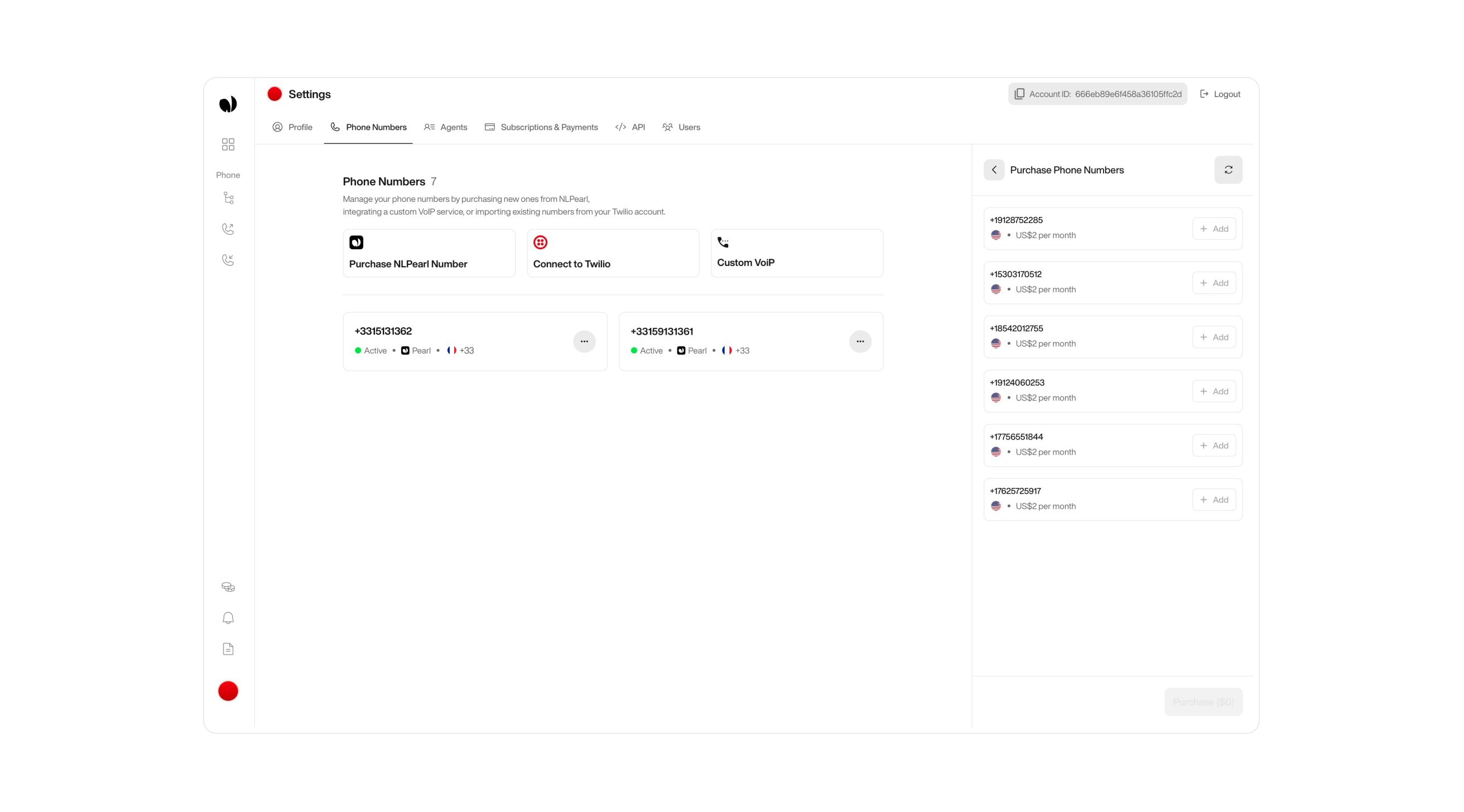Image resolution: width=1464 pixels, height=812 pixels.
Task: Copy the Account ID using the copy icon
Action: click(x=1019, y=94)
